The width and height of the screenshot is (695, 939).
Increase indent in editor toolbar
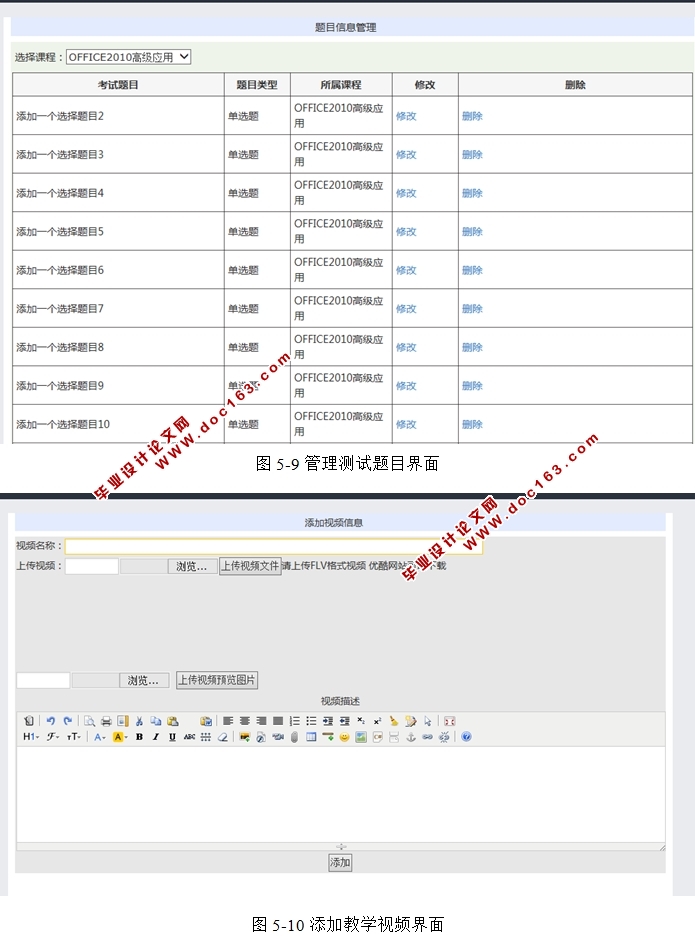(x=327, y=721)
